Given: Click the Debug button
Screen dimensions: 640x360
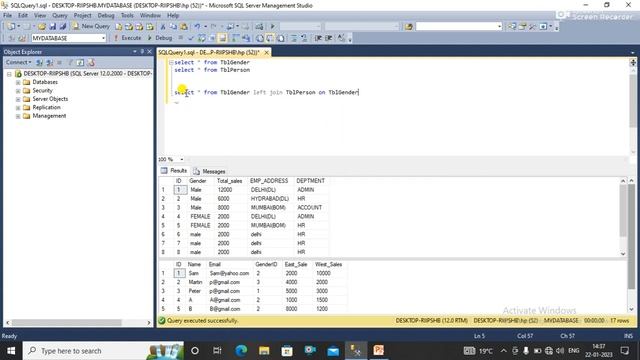Looking at the screenshot, I should tap(160, 38).
